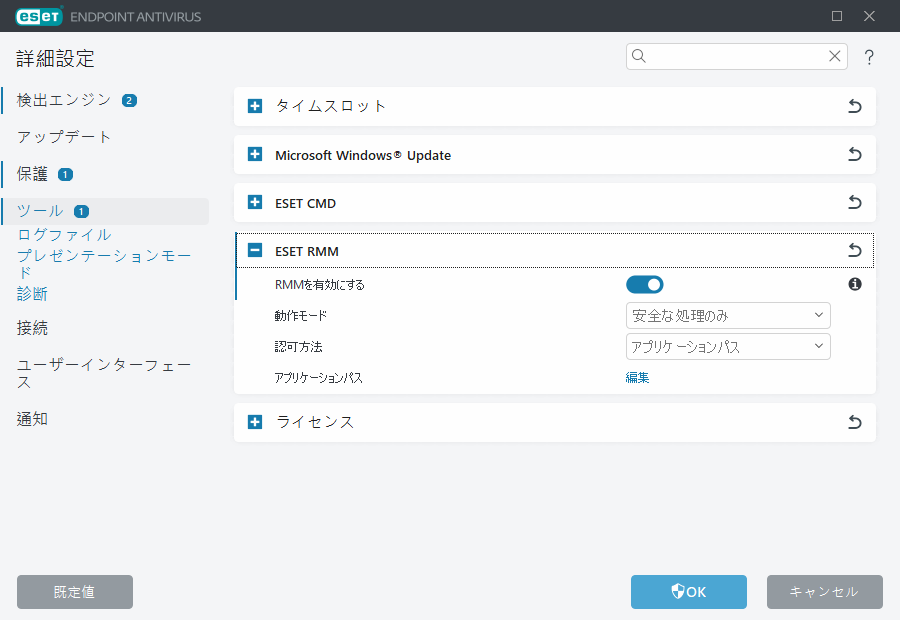Open the 認可方法 dropdown
900x620 pixels.
728,346
